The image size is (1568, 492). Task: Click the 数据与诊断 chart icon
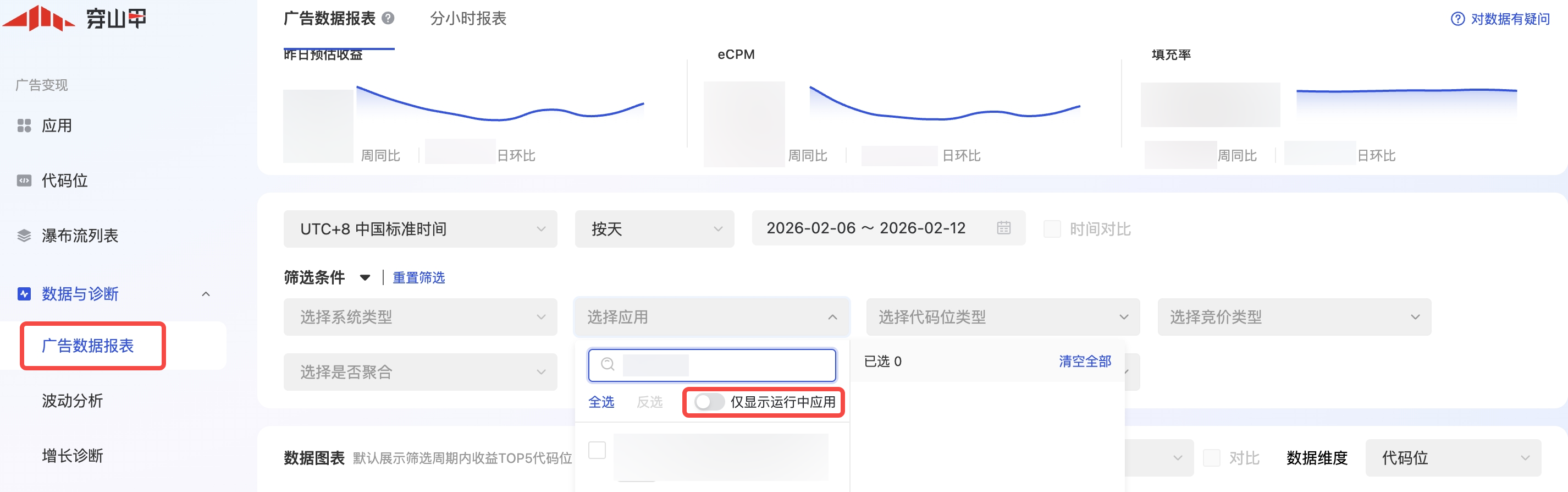click(24, 294)
